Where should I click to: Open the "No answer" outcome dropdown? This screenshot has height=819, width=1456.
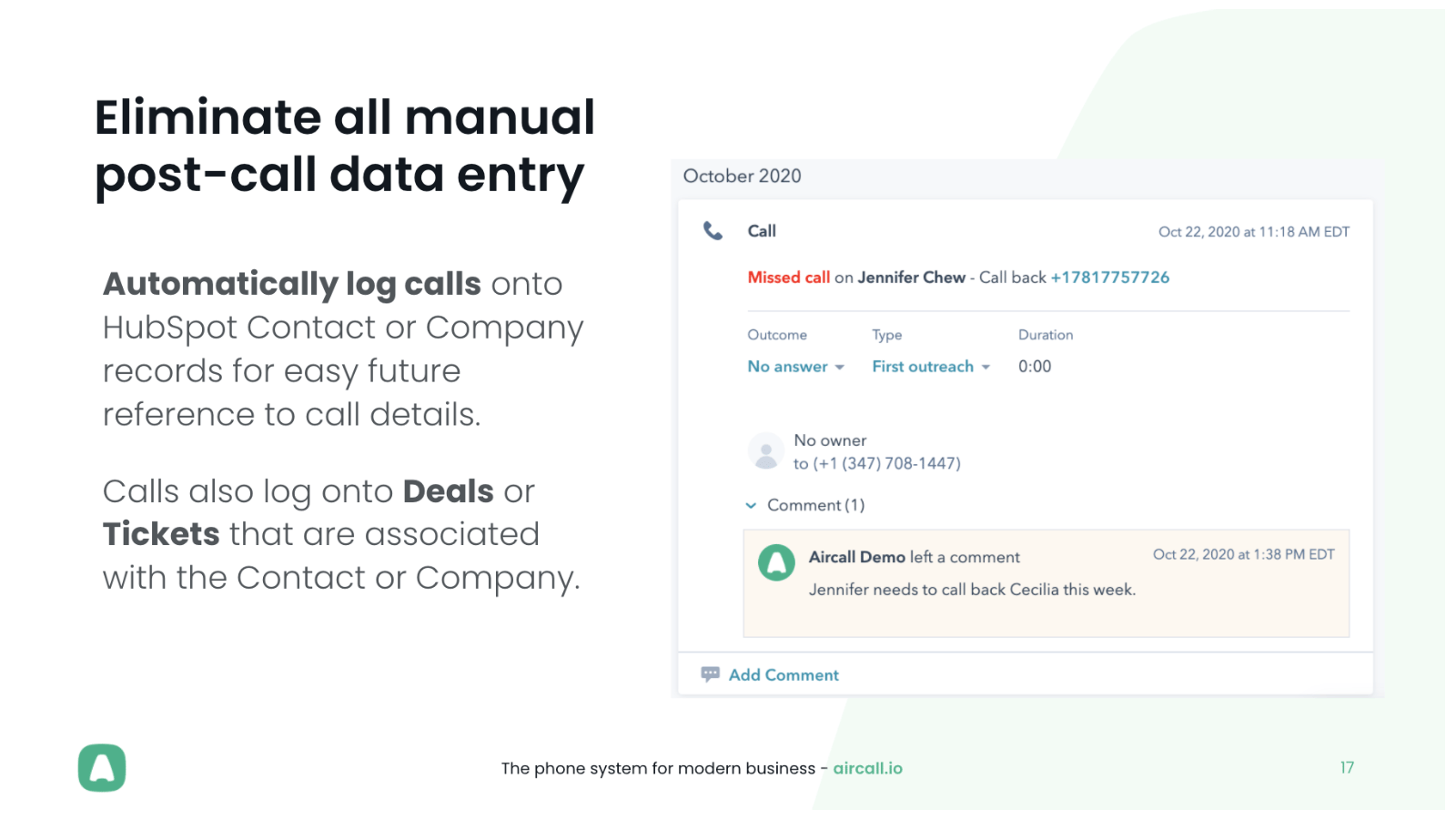(x=795, y=367)
